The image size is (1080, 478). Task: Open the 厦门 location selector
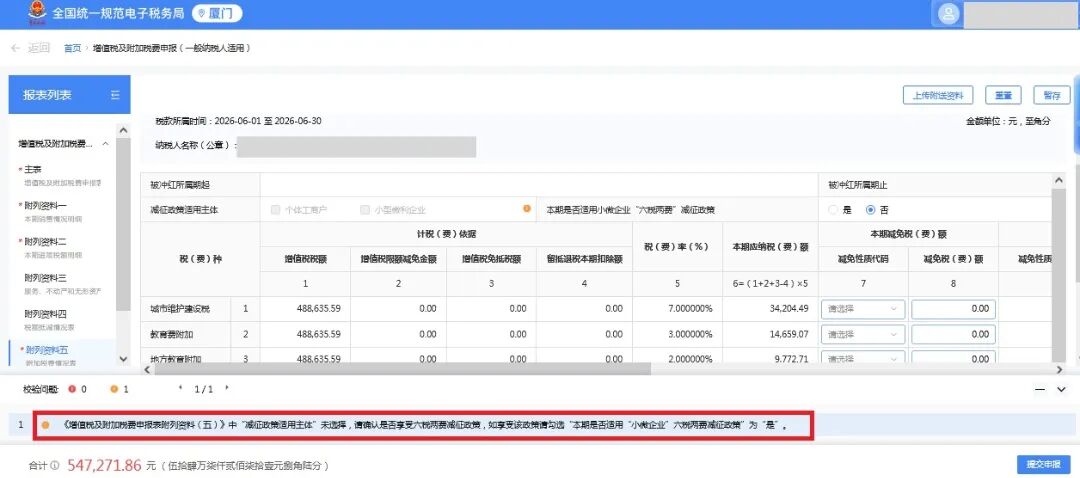[217, 13]
